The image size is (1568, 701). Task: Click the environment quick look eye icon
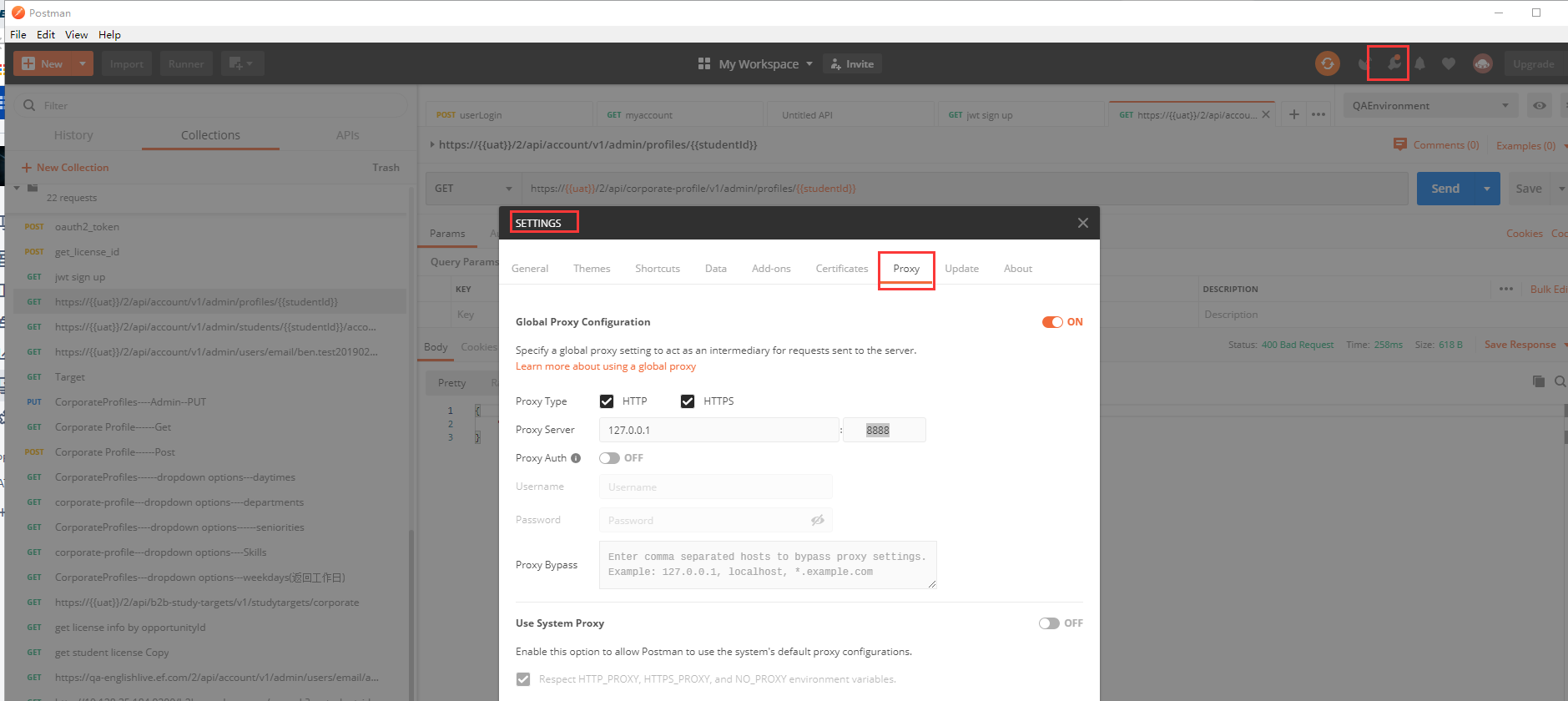[x=1540, y=106]
